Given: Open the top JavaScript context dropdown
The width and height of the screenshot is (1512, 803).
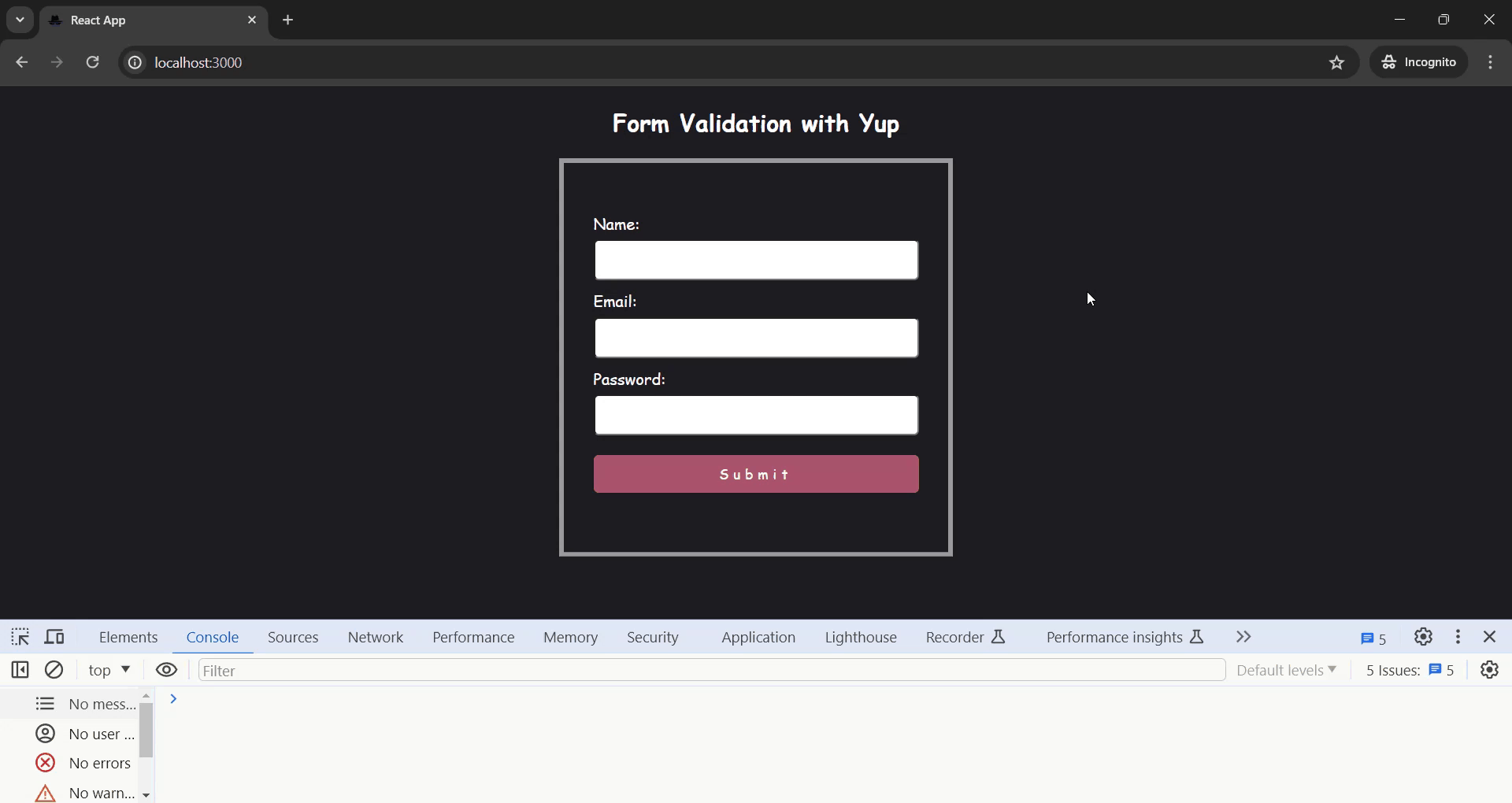Looking at the screenshot, I should (109, 670).
